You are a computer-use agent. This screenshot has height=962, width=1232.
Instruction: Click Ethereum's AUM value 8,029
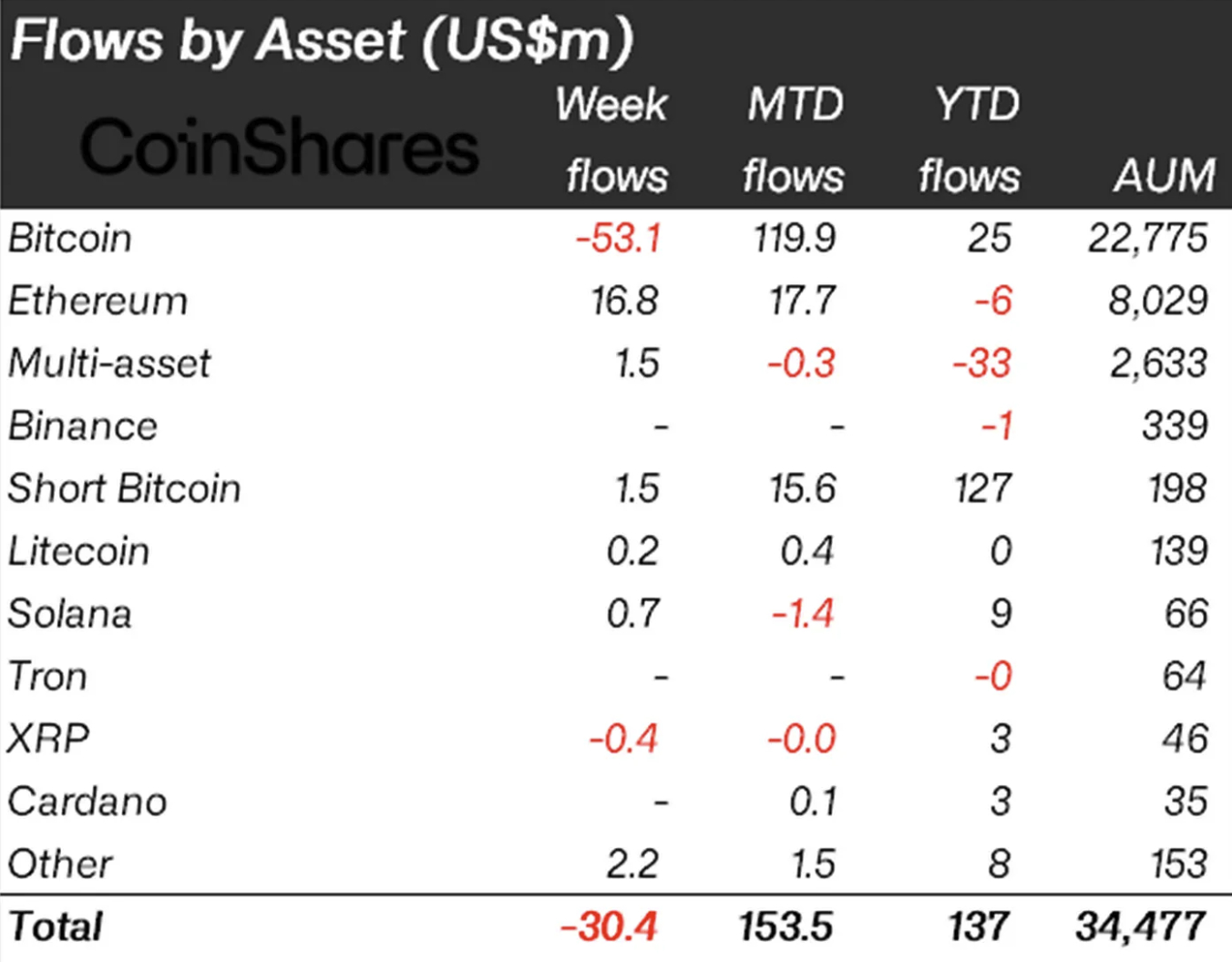pos(1158,301)
